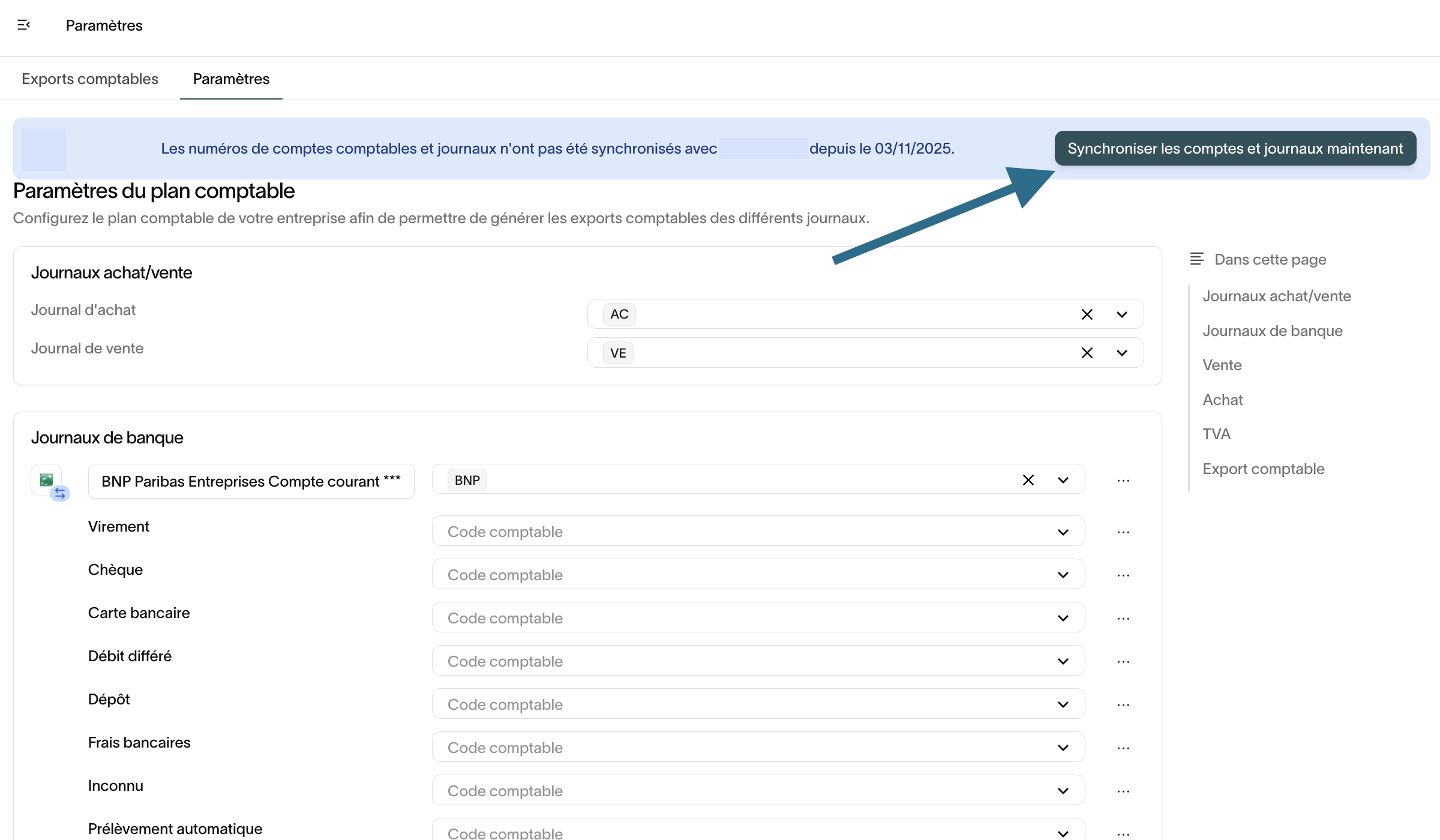Switch to the Exports comptables tab
1440x840 pixels.
pos(90,79)
